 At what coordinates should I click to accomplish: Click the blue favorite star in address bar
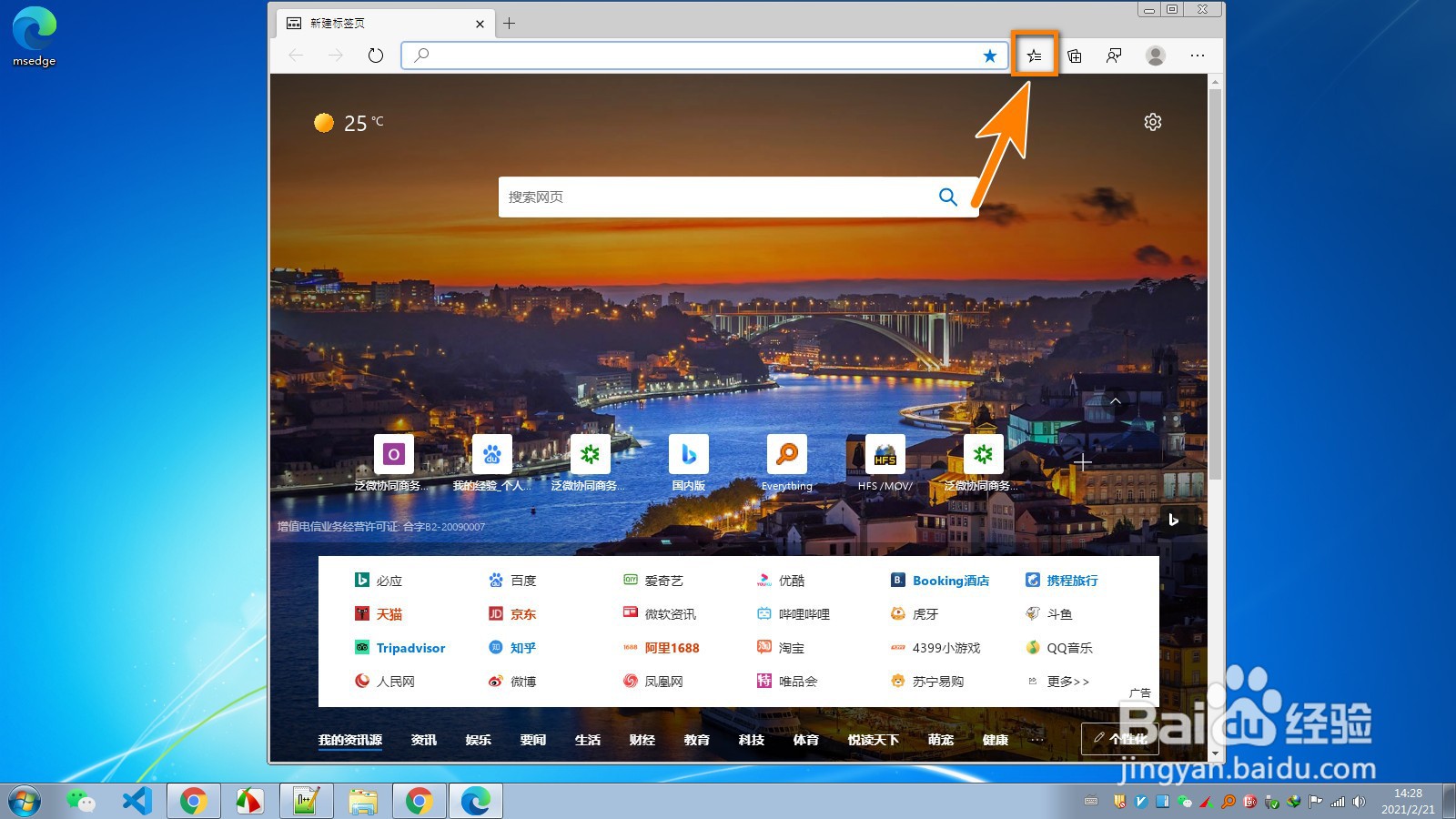click(x=990, y=56)
